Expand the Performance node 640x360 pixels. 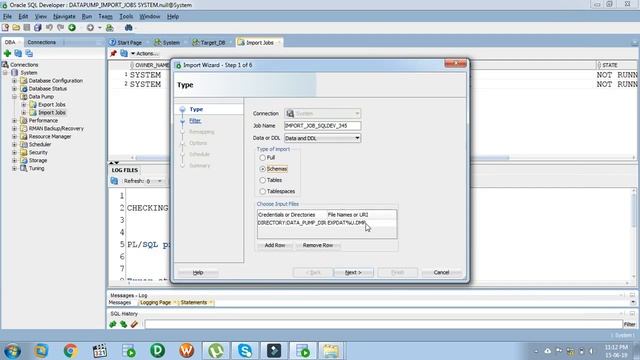pos(15,121)
